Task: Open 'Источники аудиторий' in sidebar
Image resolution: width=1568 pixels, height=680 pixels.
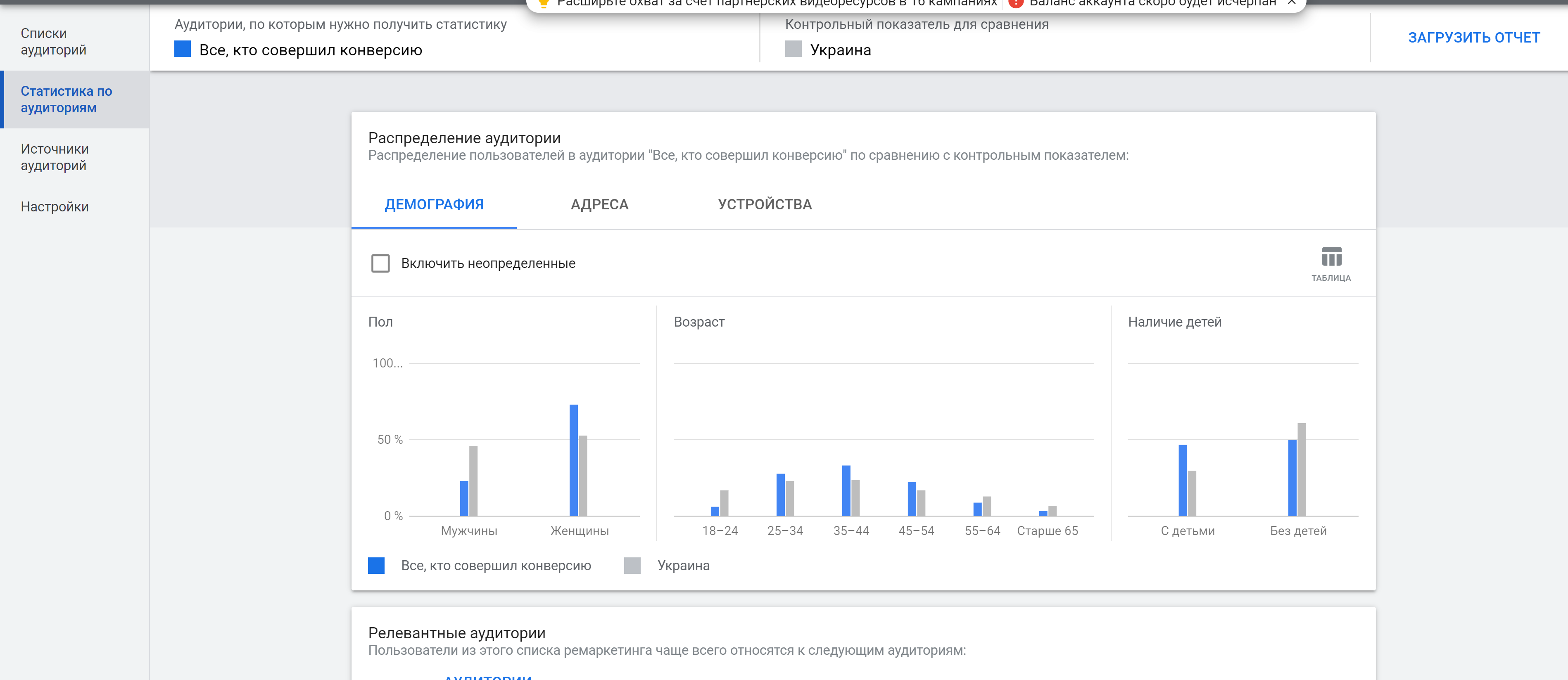Action: click(55, 157)
